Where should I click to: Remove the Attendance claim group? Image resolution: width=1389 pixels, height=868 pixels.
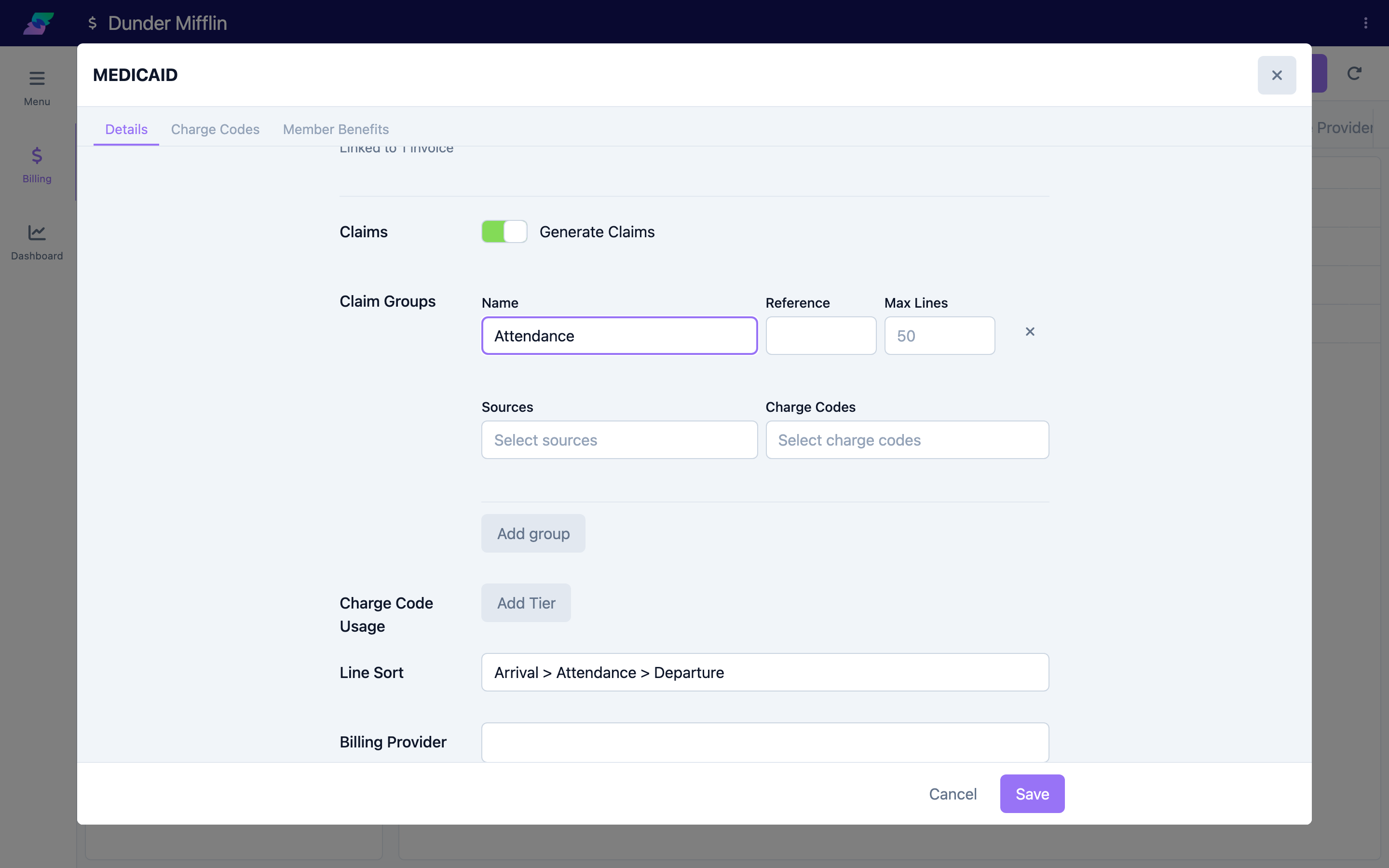[1030, 331]
